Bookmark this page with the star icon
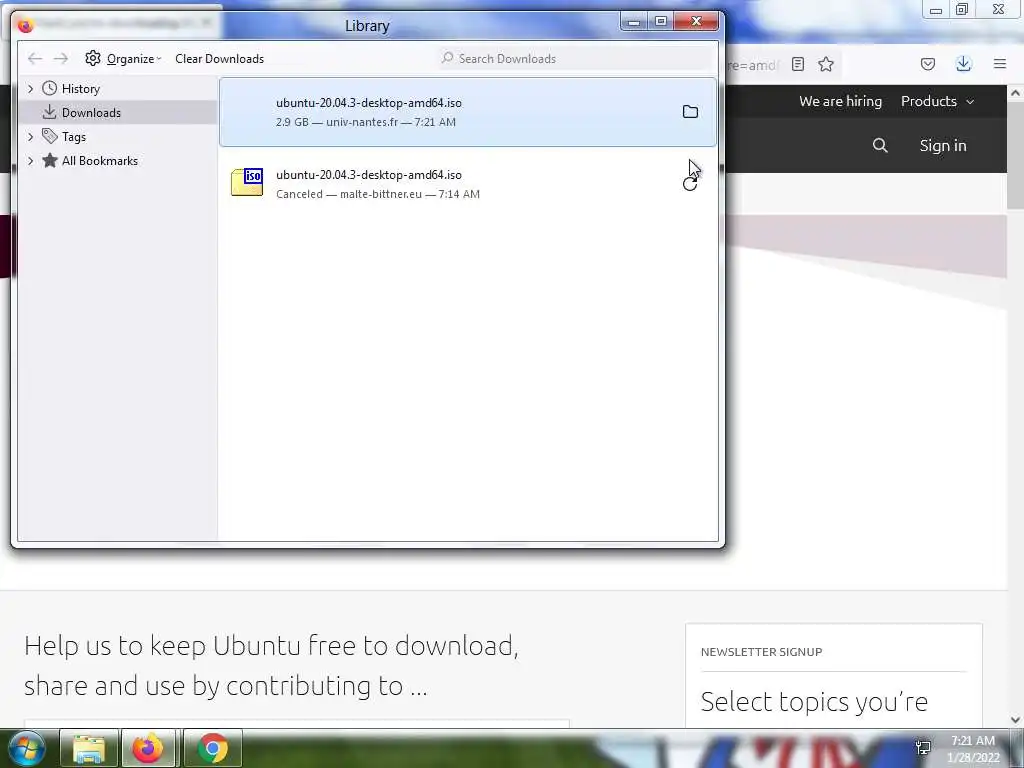Image resolution: width=1024 pixels, height=768 pixels. point(826,64)
